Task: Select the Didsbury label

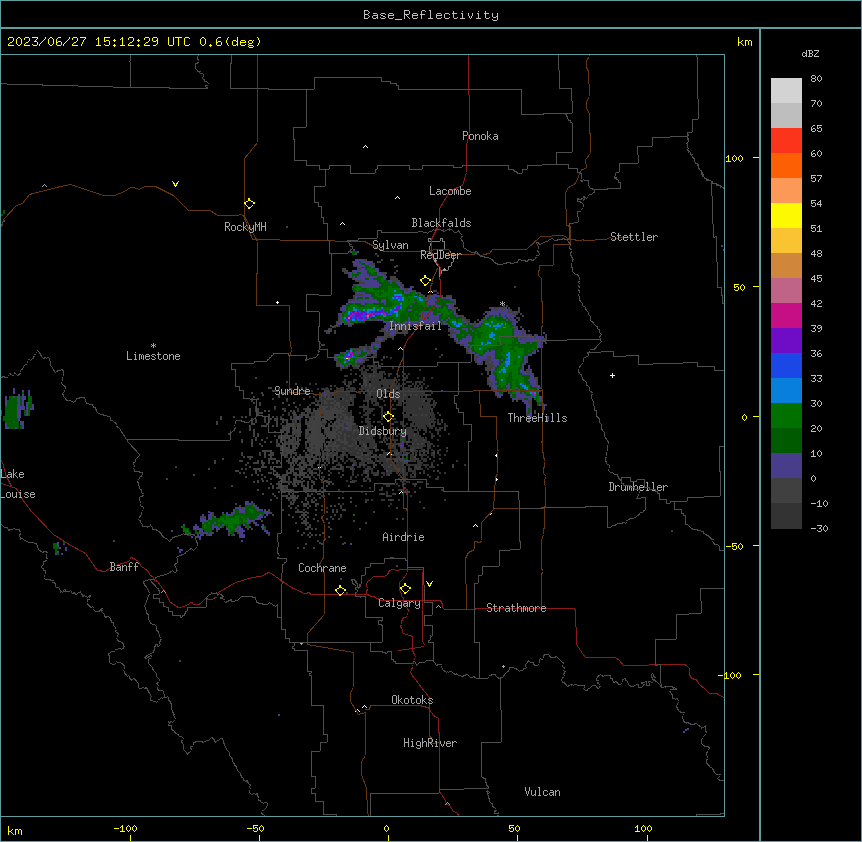Action: tap(383, 431)
